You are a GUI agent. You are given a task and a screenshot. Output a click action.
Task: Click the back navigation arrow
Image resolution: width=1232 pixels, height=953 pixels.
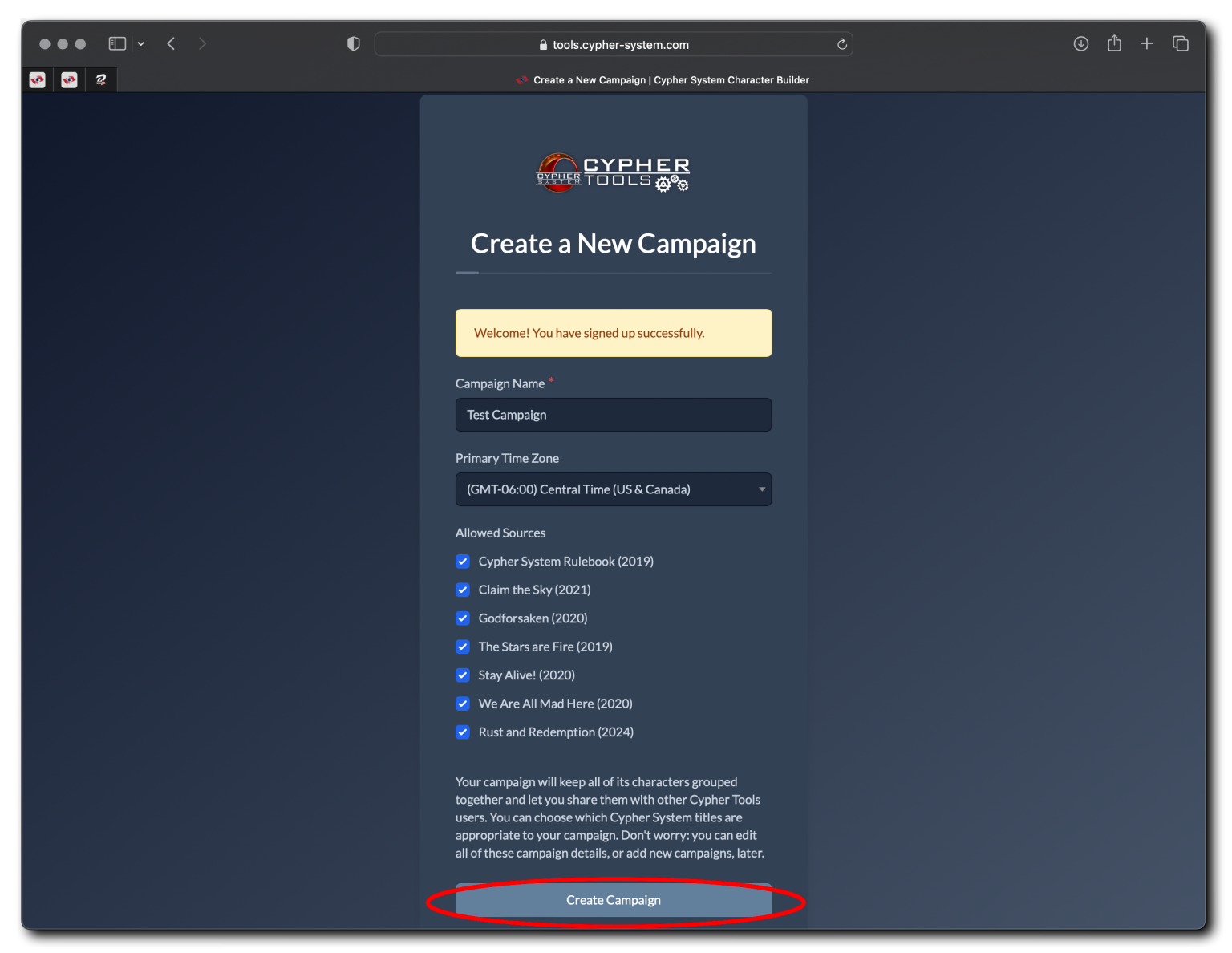tap(171, 44)
